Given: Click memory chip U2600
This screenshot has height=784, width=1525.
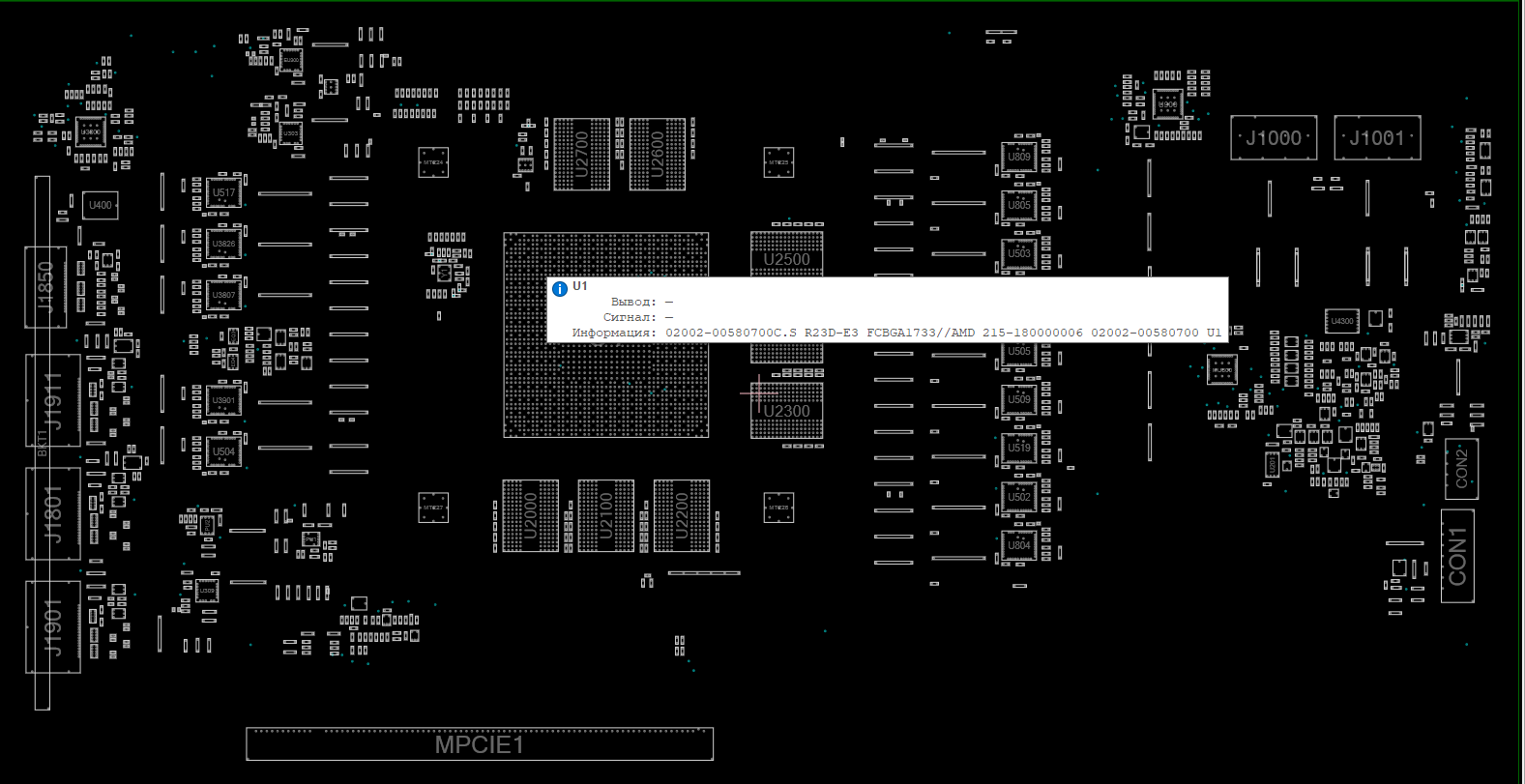Looking at the screenshot, I should point(657,155).
